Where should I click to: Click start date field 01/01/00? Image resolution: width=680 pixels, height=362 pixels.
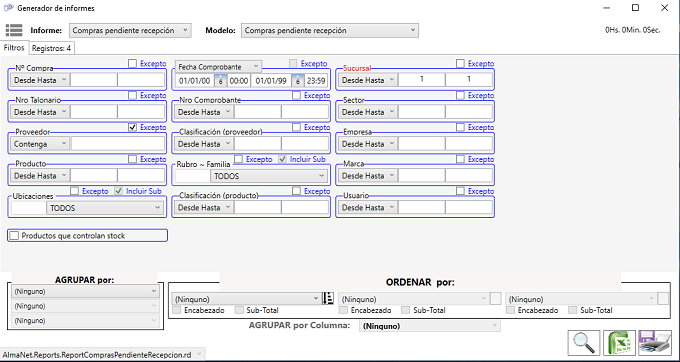[195, 81]
